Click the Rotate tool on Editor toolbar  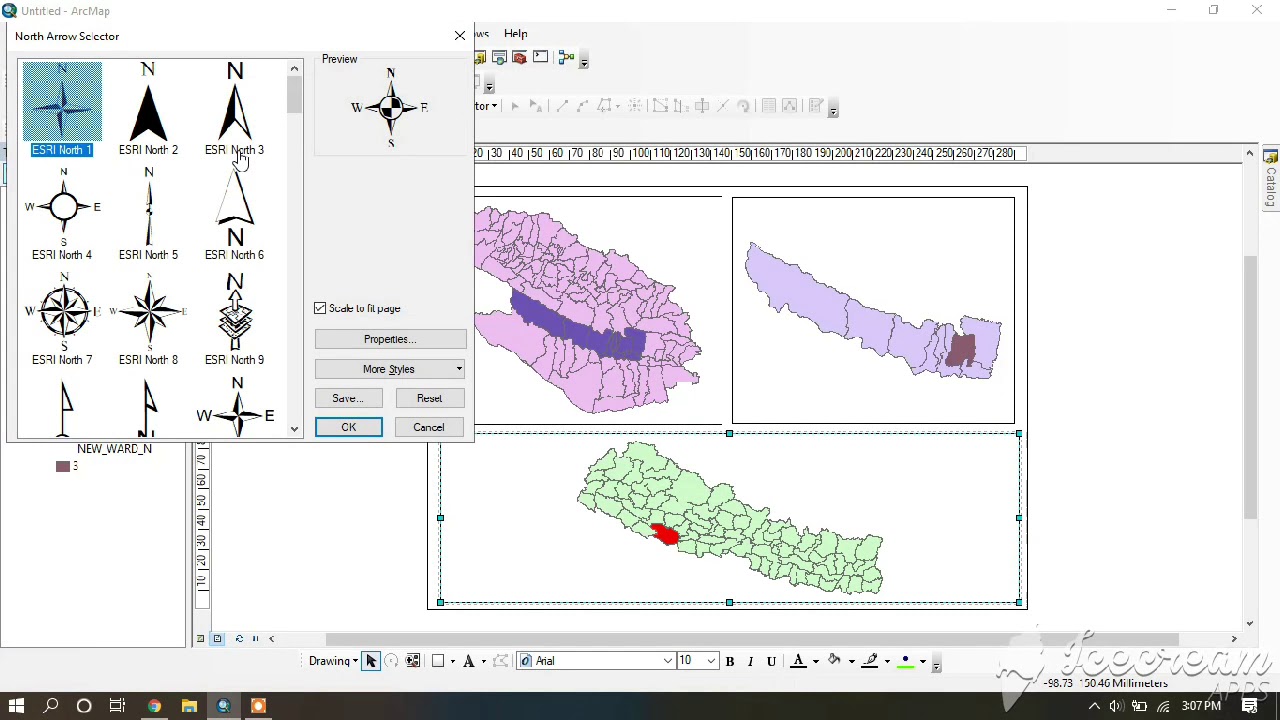pyautogui.click(x=743, y=106)
